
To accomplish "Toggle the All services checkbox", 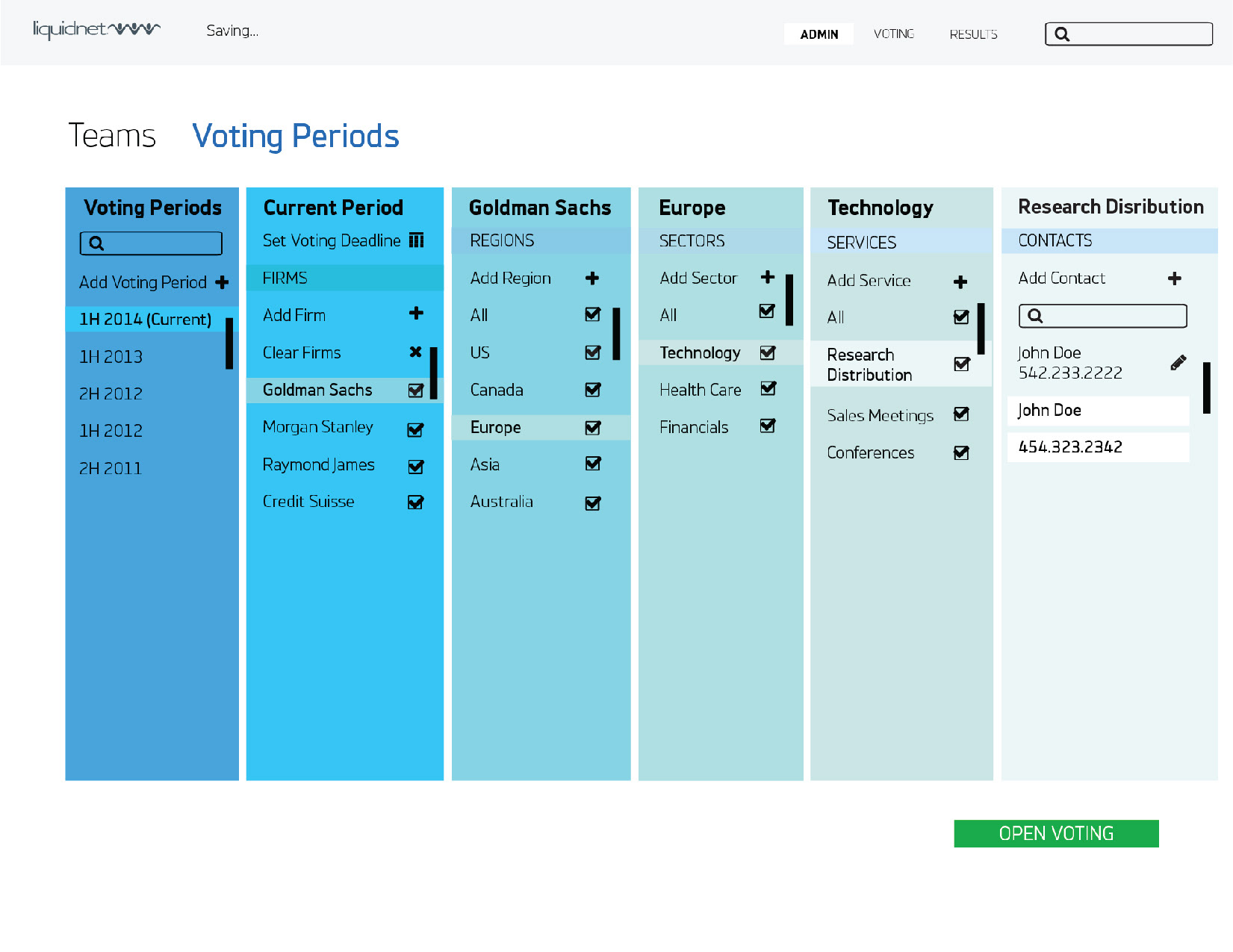I will point(962,317).
